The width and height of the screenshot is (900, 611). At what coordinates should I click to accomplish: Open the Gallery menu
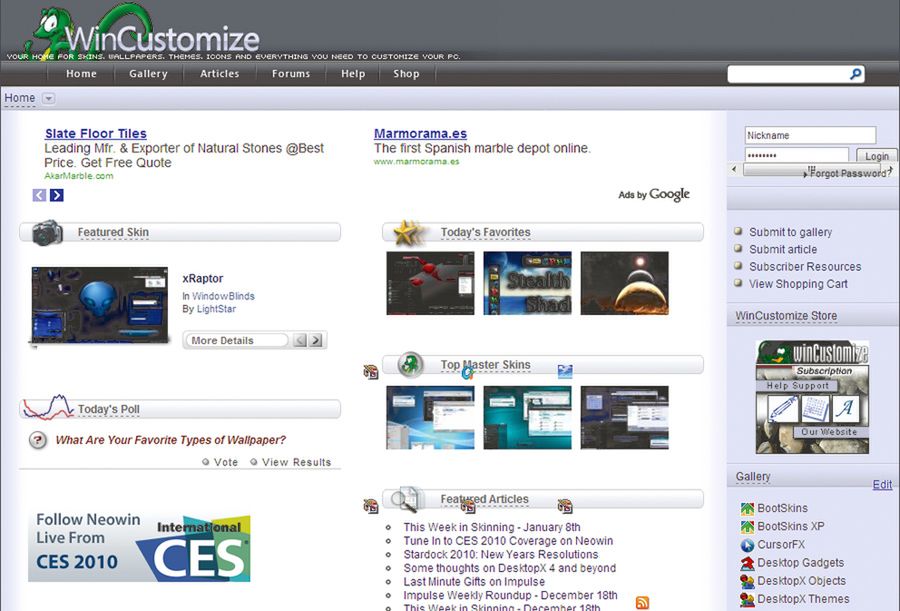tap(148, 74)
